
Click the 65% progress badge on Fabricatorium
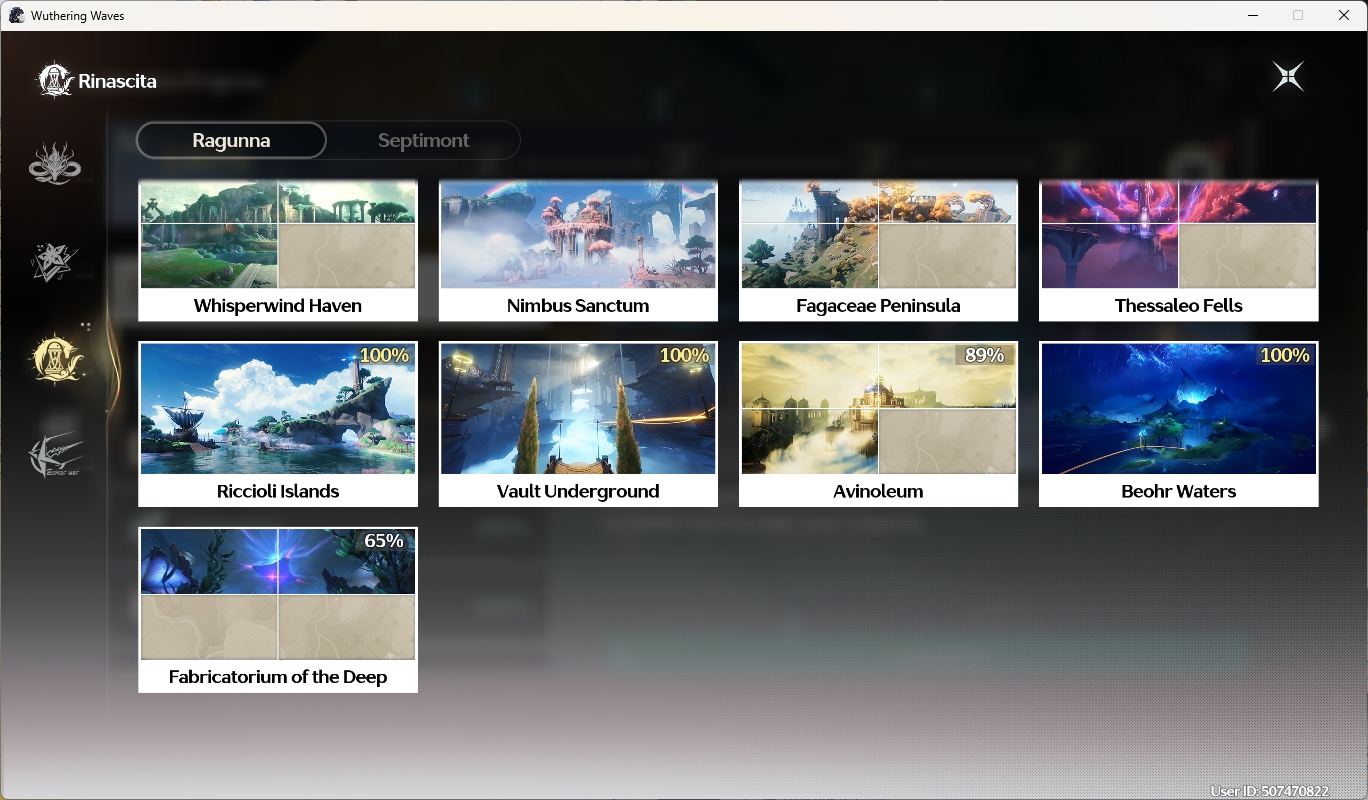click(384, 541)
